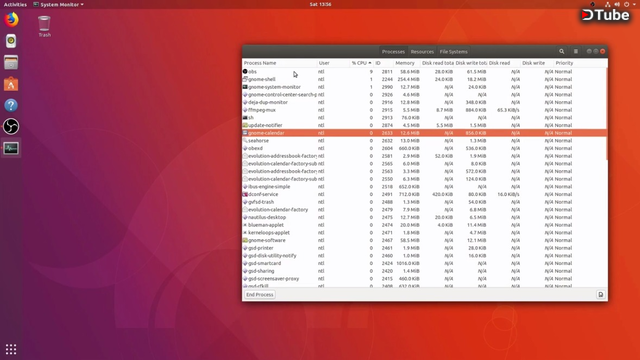Screen dimensions: 640x360
Task: Open the hamburger menu in System Monitor
Action: pyautogui.click(x=576, y=51)
